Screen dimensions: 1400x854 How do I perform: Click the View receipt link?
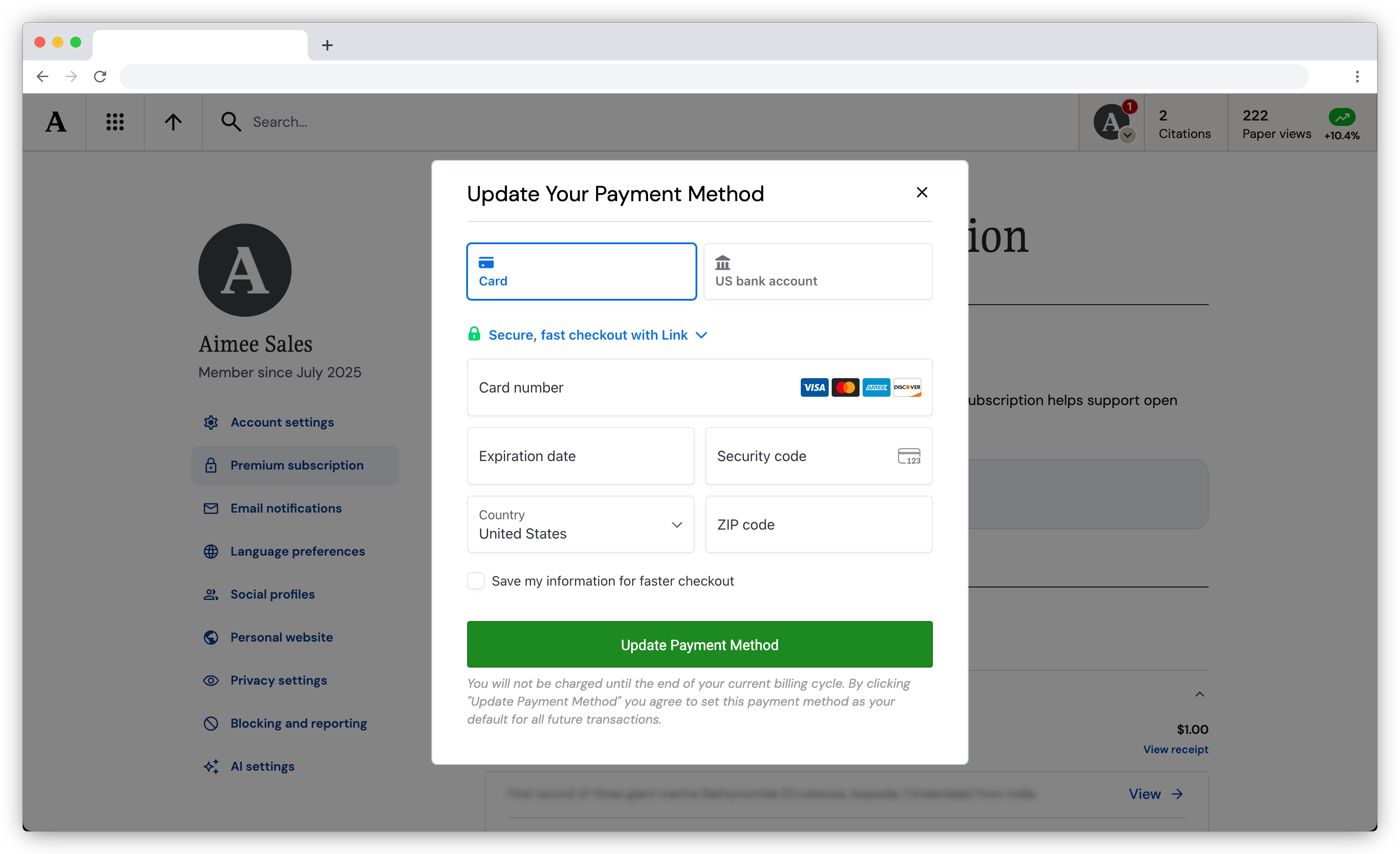click(1176, 750)
